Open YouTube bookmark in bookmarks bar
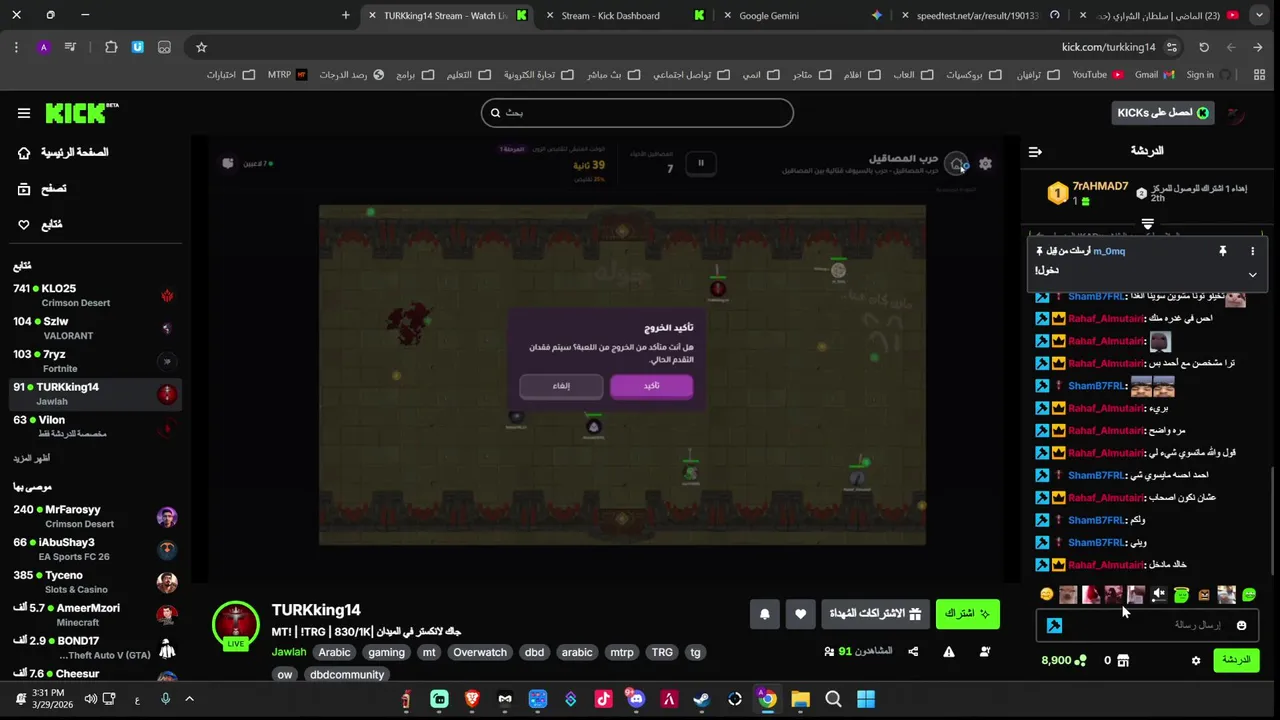The width and height of the screenshot is (1280, 720). (1097, 75)
